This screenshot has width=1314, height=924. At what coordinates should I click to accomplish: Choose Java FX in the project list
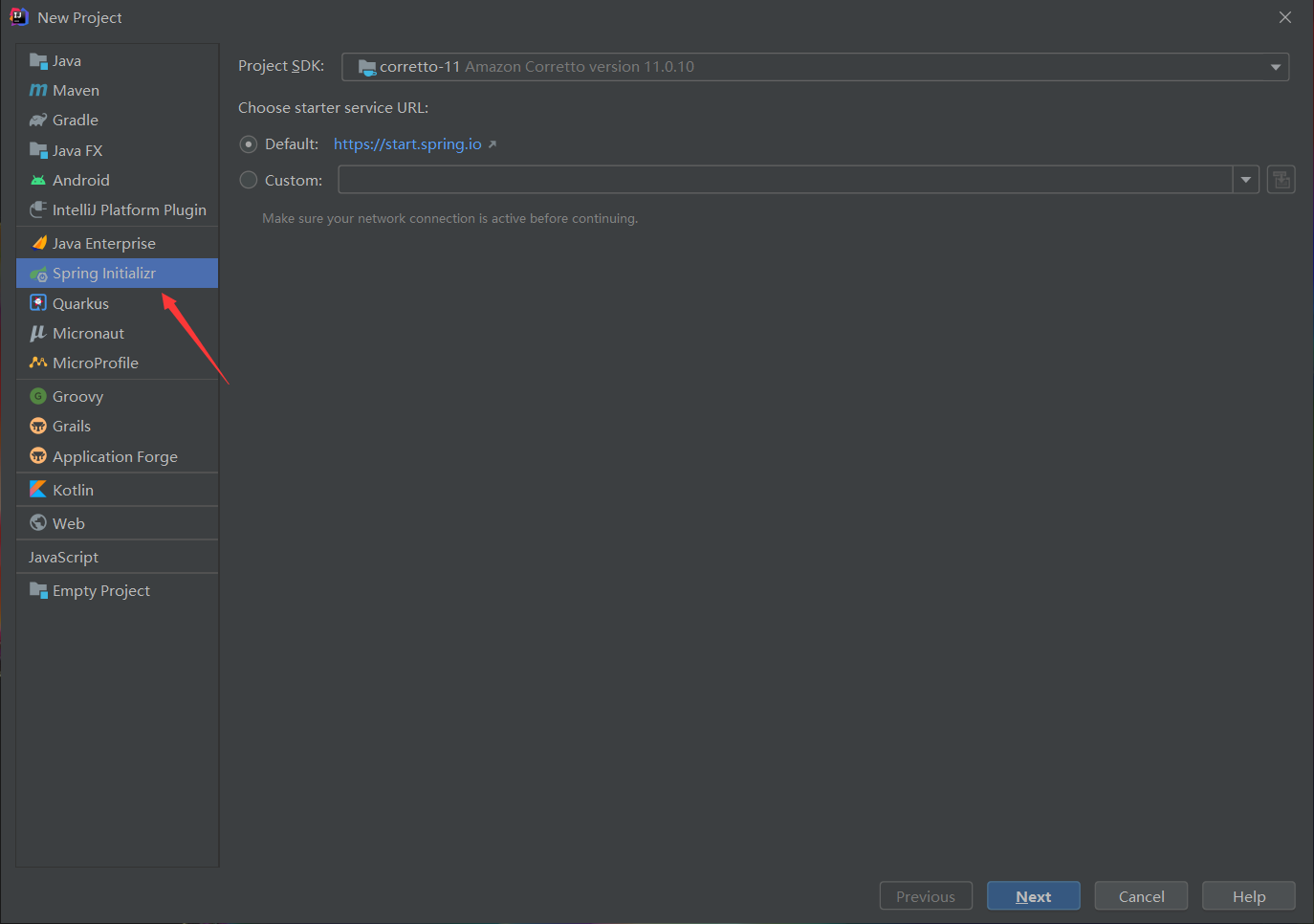click(117, 150)
